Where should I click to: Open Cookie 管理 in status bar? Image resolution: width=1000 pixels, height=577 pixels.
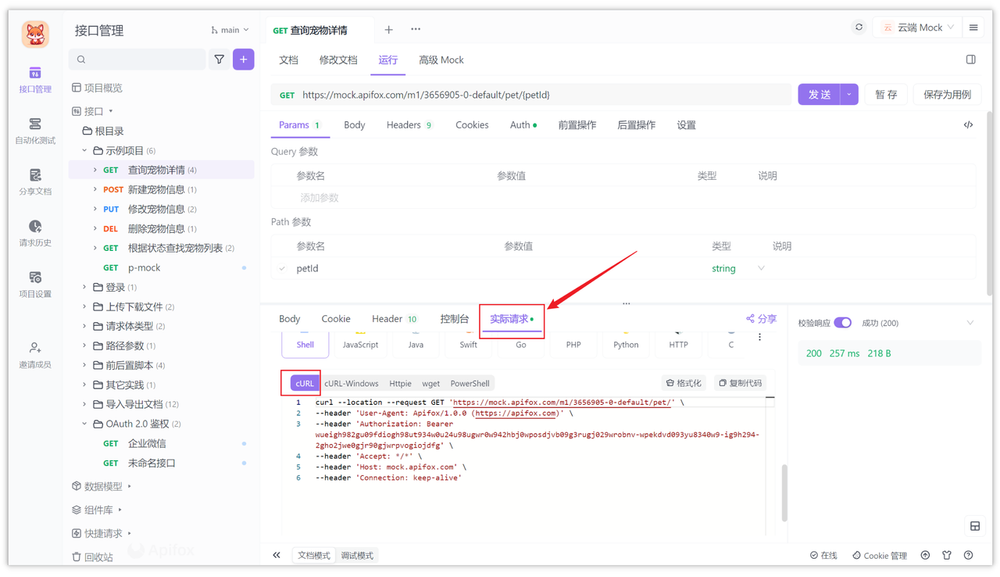(879, 555)
